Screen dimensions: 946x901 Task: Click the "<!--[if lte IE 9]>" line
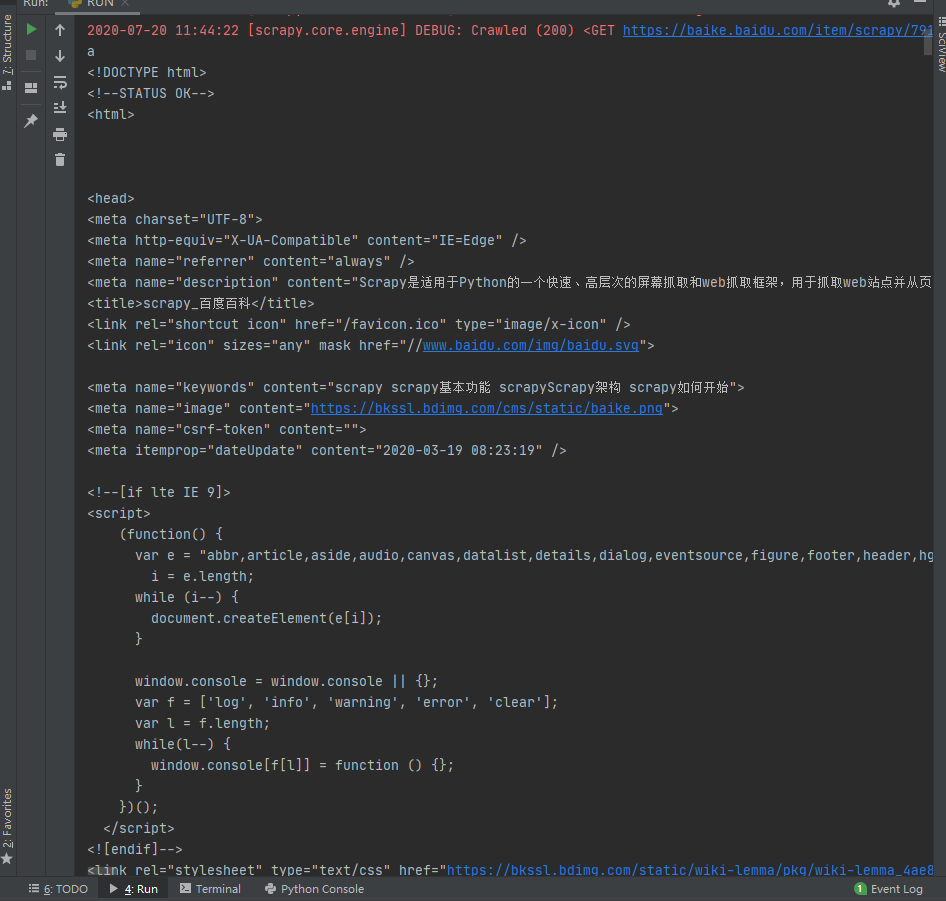[x=159, y=492]
